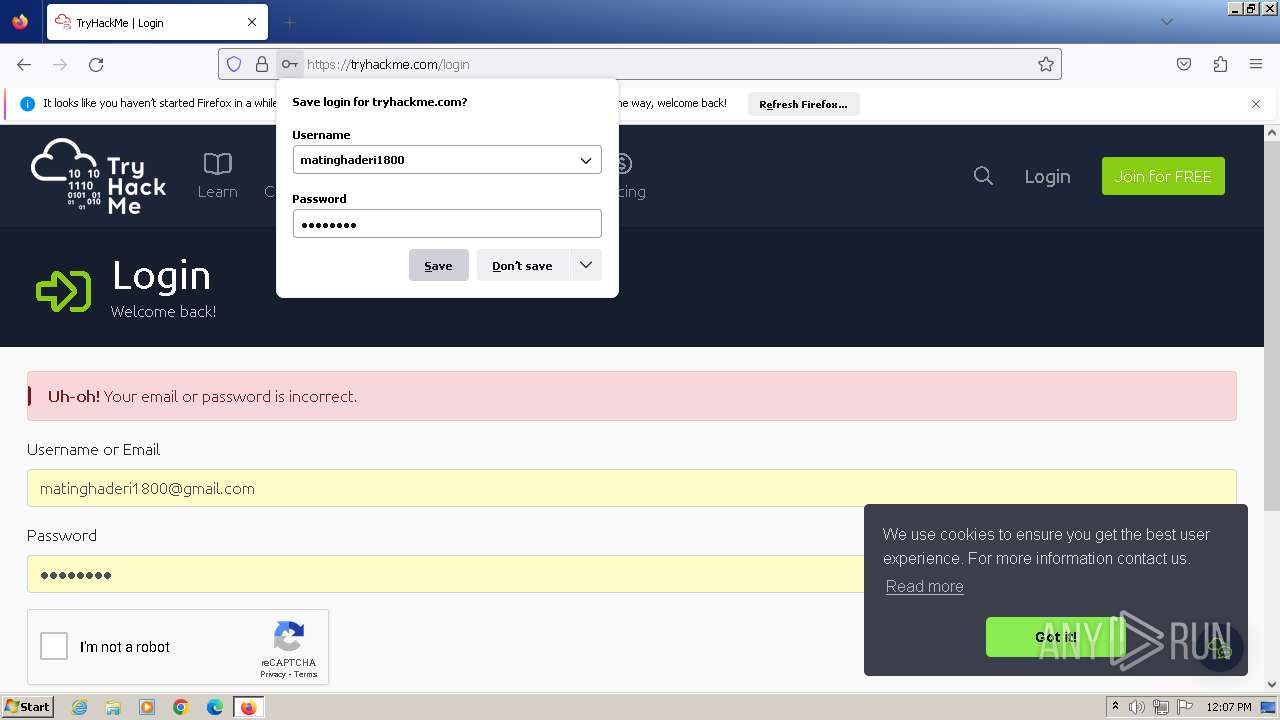Click the List all tabs chevron
The height and width of the screenshot is (720, 1280).
1166,22
